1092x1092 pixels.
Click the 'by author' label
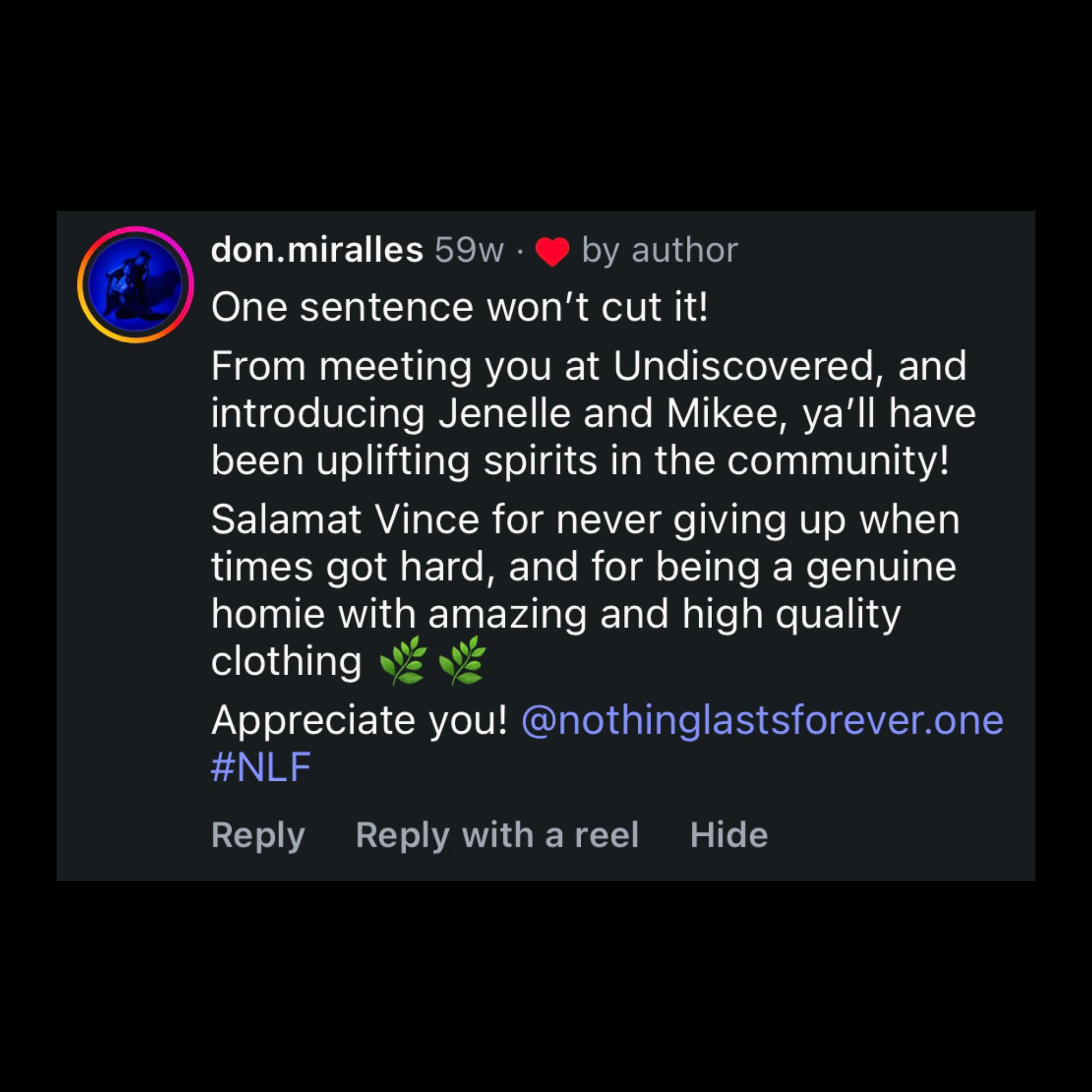(660, 251)
